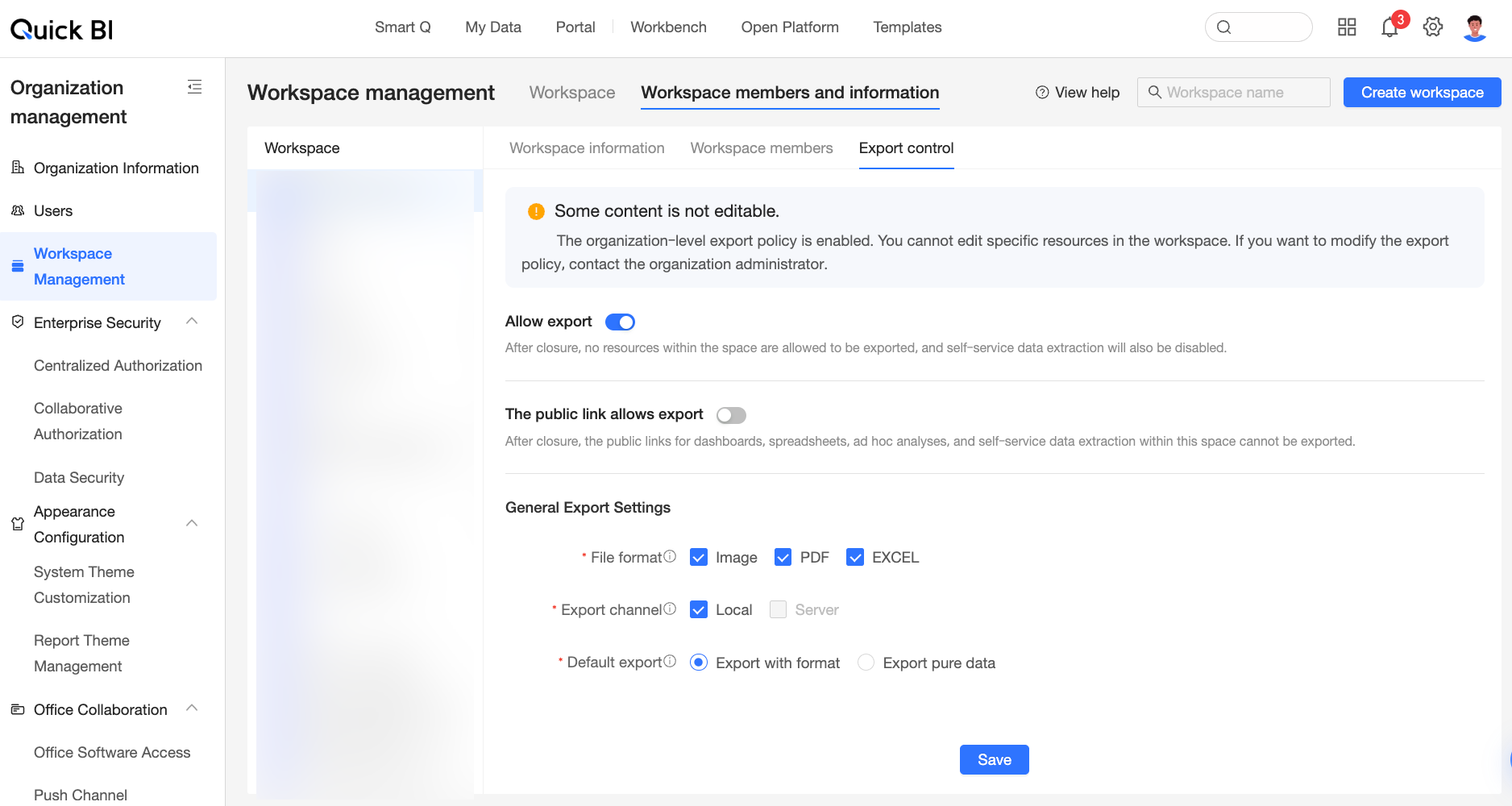The height and width of the screenshot is (806, 1512).
Task: Open the settings gear icon
Action: coord(1433,27)
